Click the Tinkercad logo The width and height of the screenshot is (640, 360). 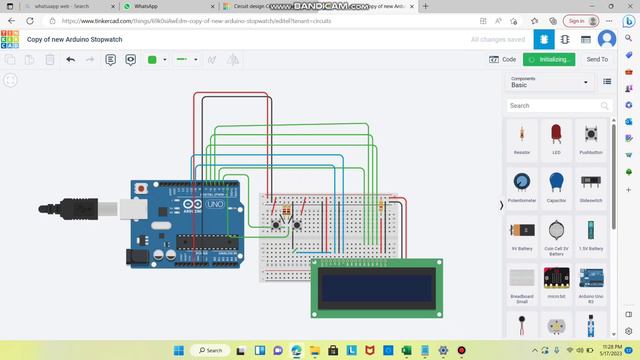coord(10,40)
